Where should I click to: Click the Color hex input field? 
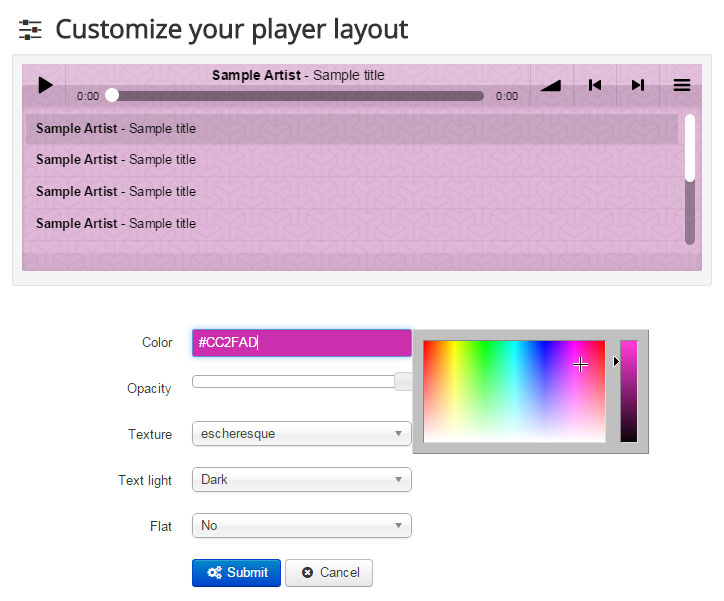(x=301, y=343)
